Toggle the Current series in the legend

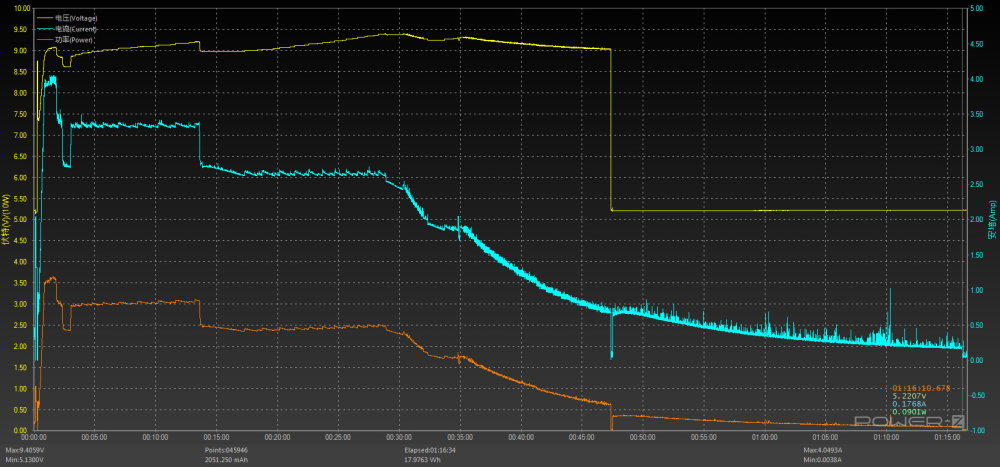click(75, 29)
